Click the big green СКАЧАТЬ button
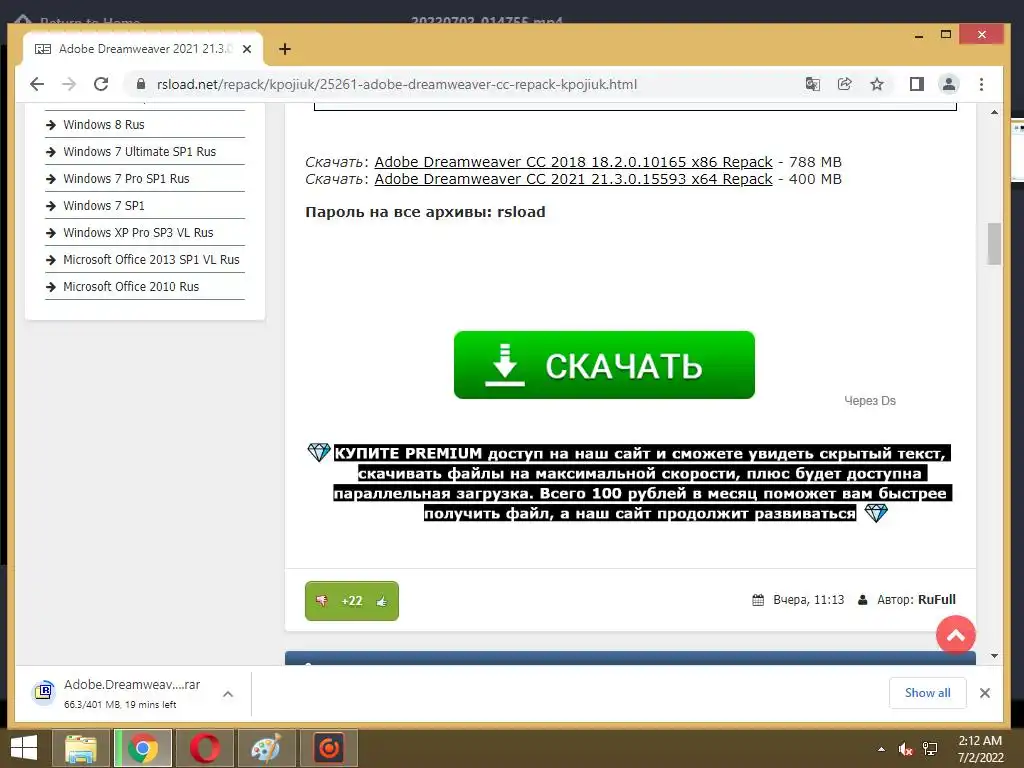The width and height of the screenshot is (1024, 768). click(x=604, y=365)
